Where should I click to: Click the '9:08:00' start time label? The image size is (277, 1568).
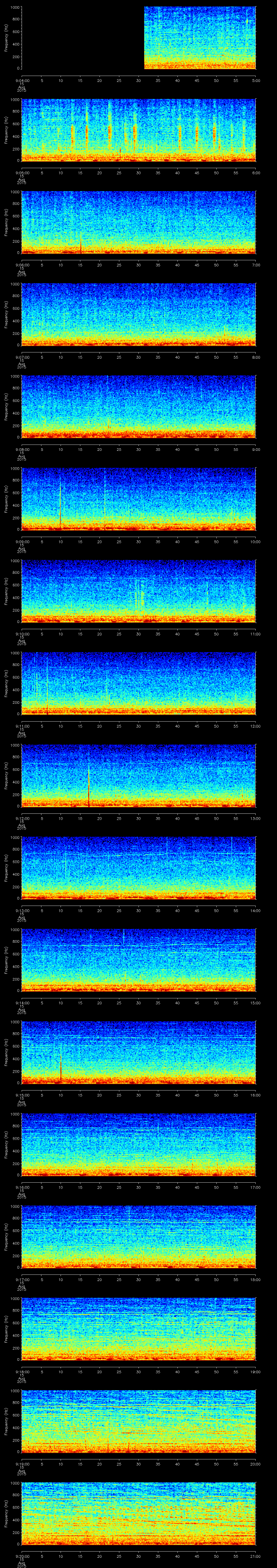click(x=22, y=449)
